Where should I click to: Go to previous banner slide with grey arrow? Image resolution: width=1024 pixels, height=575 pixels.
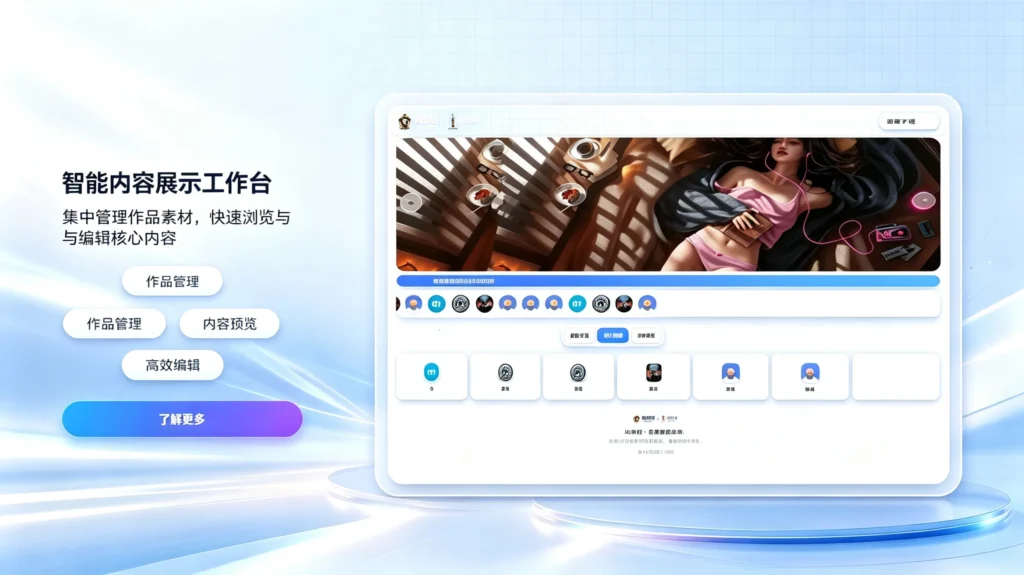coord(411,203)
